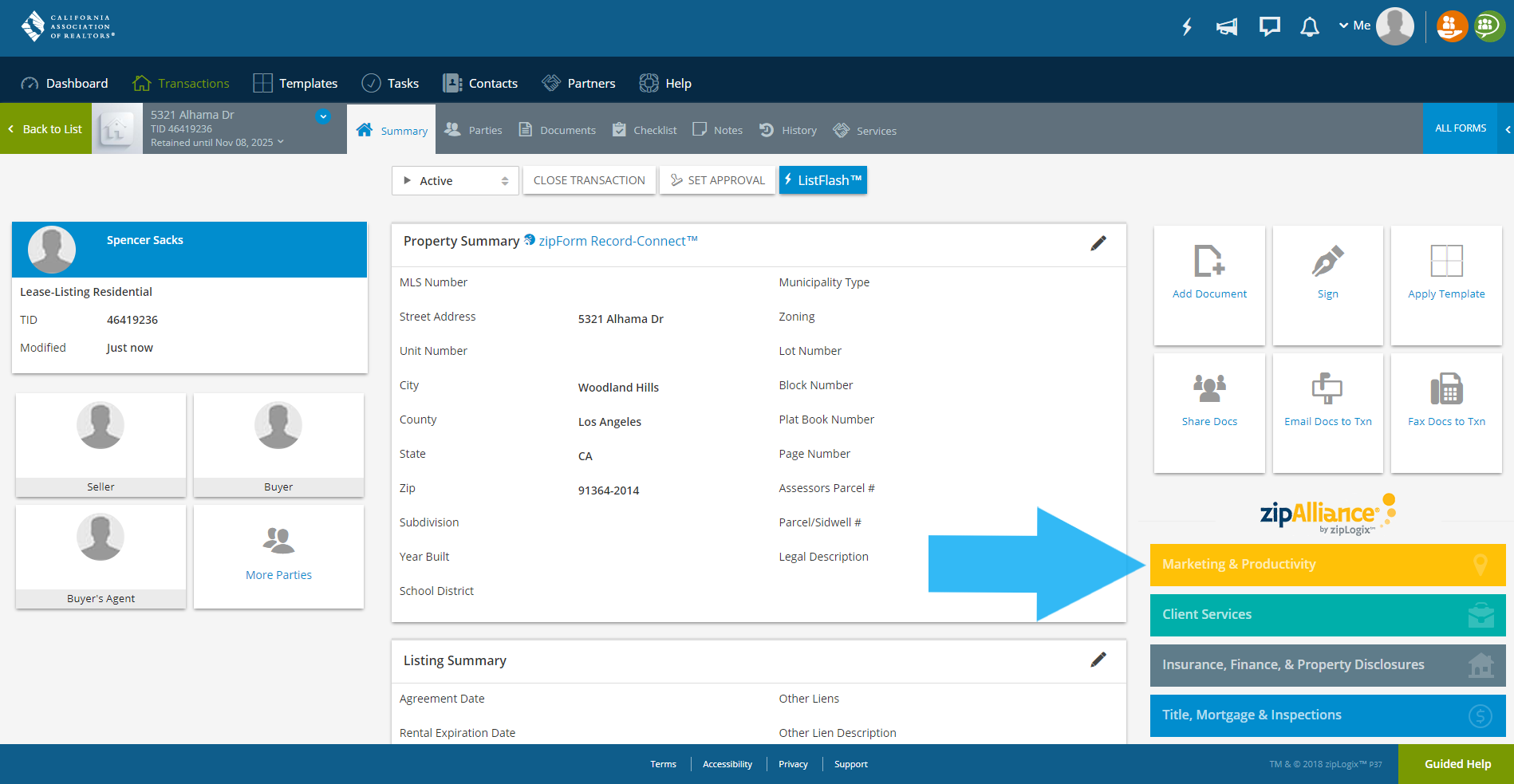1514x784 pixels.
Task: Switch to the Documents tab
Action: click(x=557, y=129)
